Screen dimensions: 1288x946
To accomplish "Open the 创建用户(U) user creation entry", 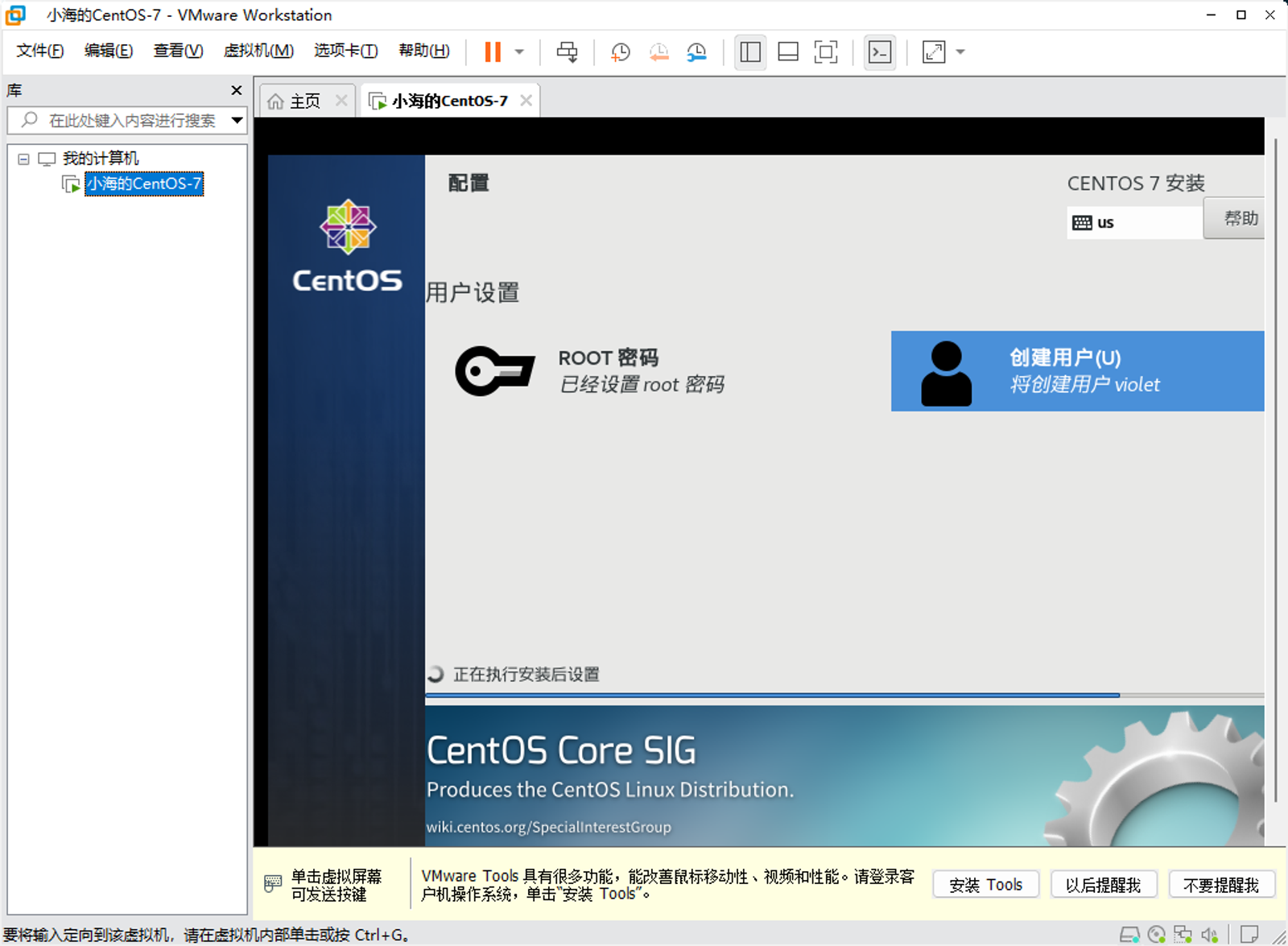I will (1078, 371).
